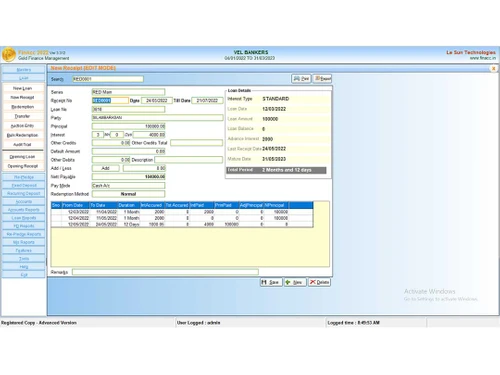Open the Masters menu
Screen dimensions: 500x375
click(23, 70)
